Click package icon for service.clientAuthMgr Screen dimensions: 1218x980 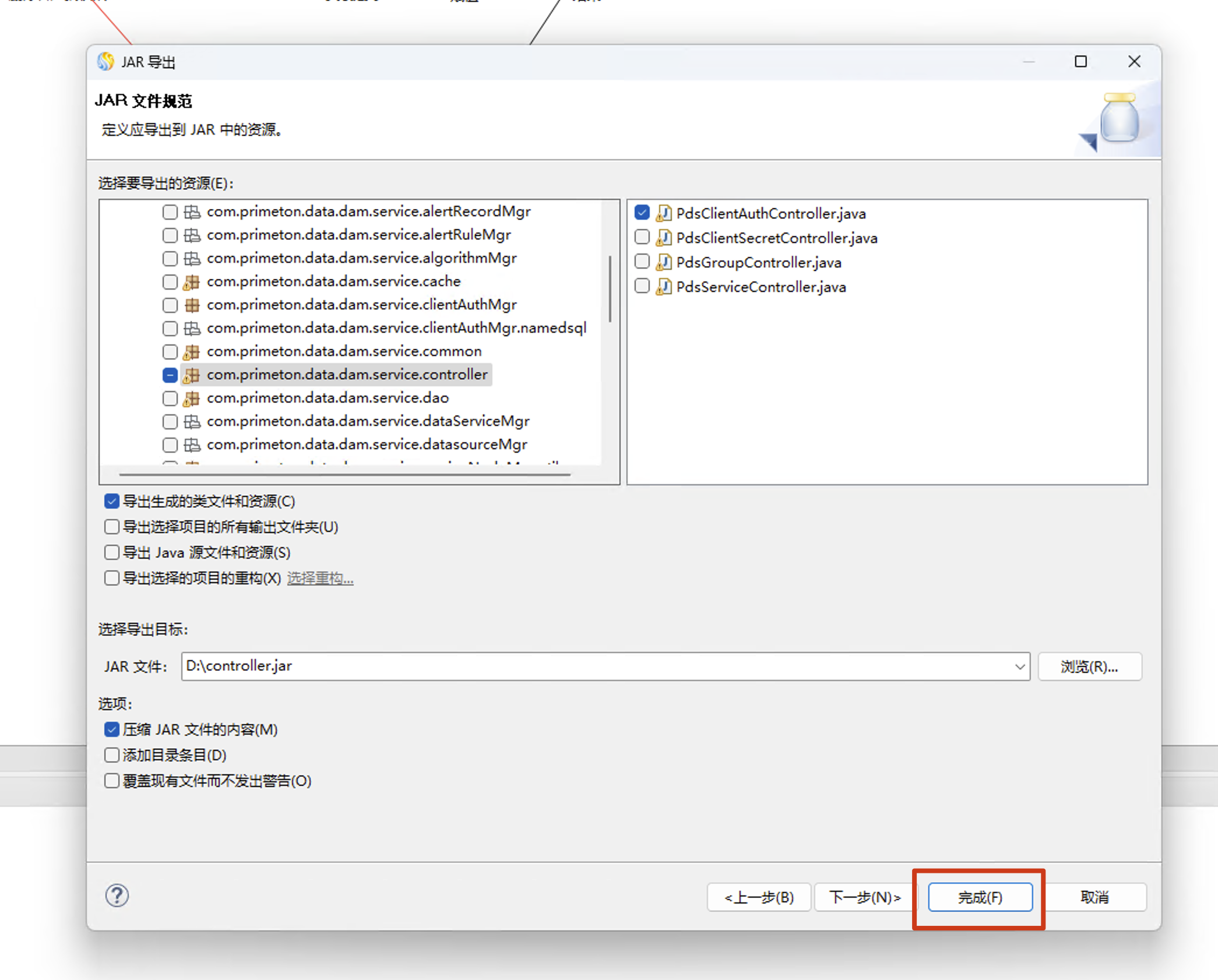pyautogui.click(x=192, y=305)
